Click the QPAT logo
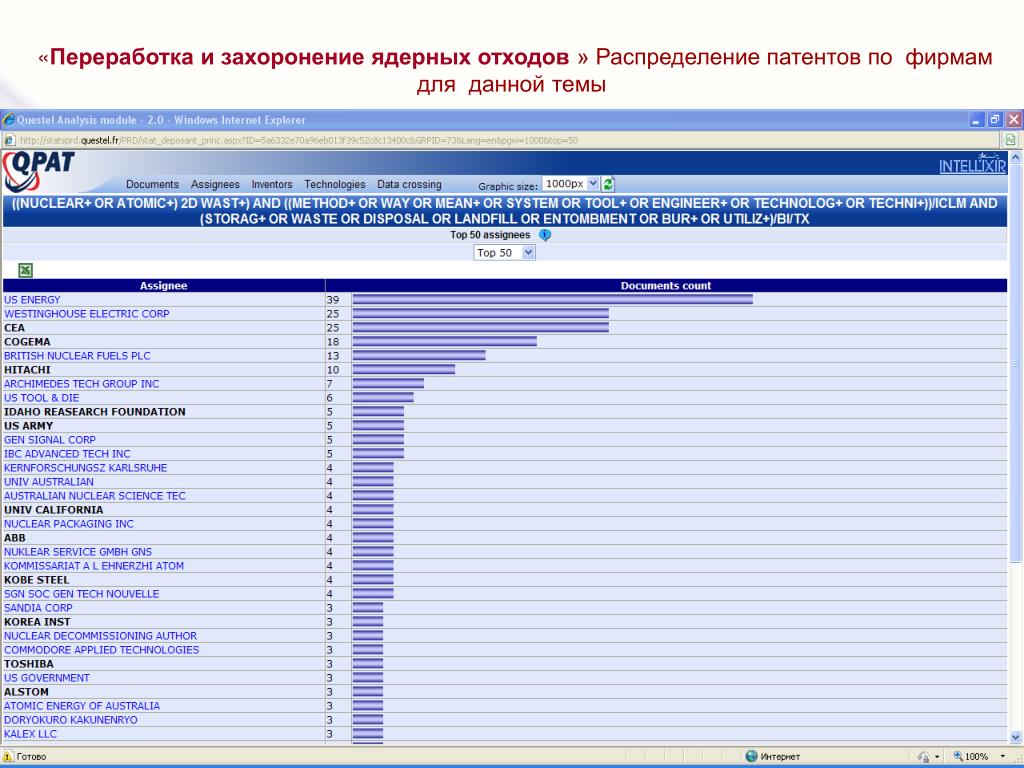 pos(39,172)
